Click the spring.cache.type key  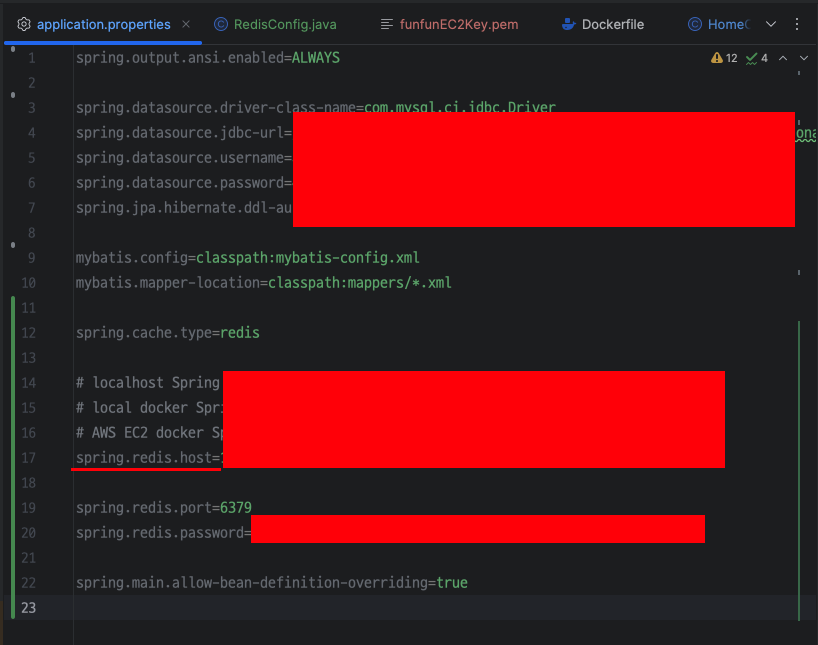click(x=144, y=333)
